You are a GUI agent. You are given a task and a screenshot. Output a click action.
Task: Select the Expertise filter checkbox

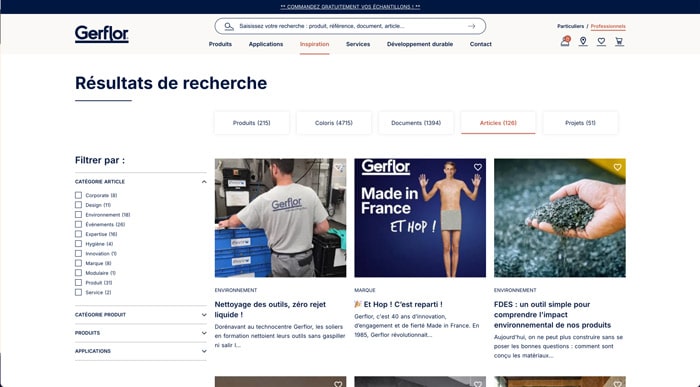tap(79, 234)
